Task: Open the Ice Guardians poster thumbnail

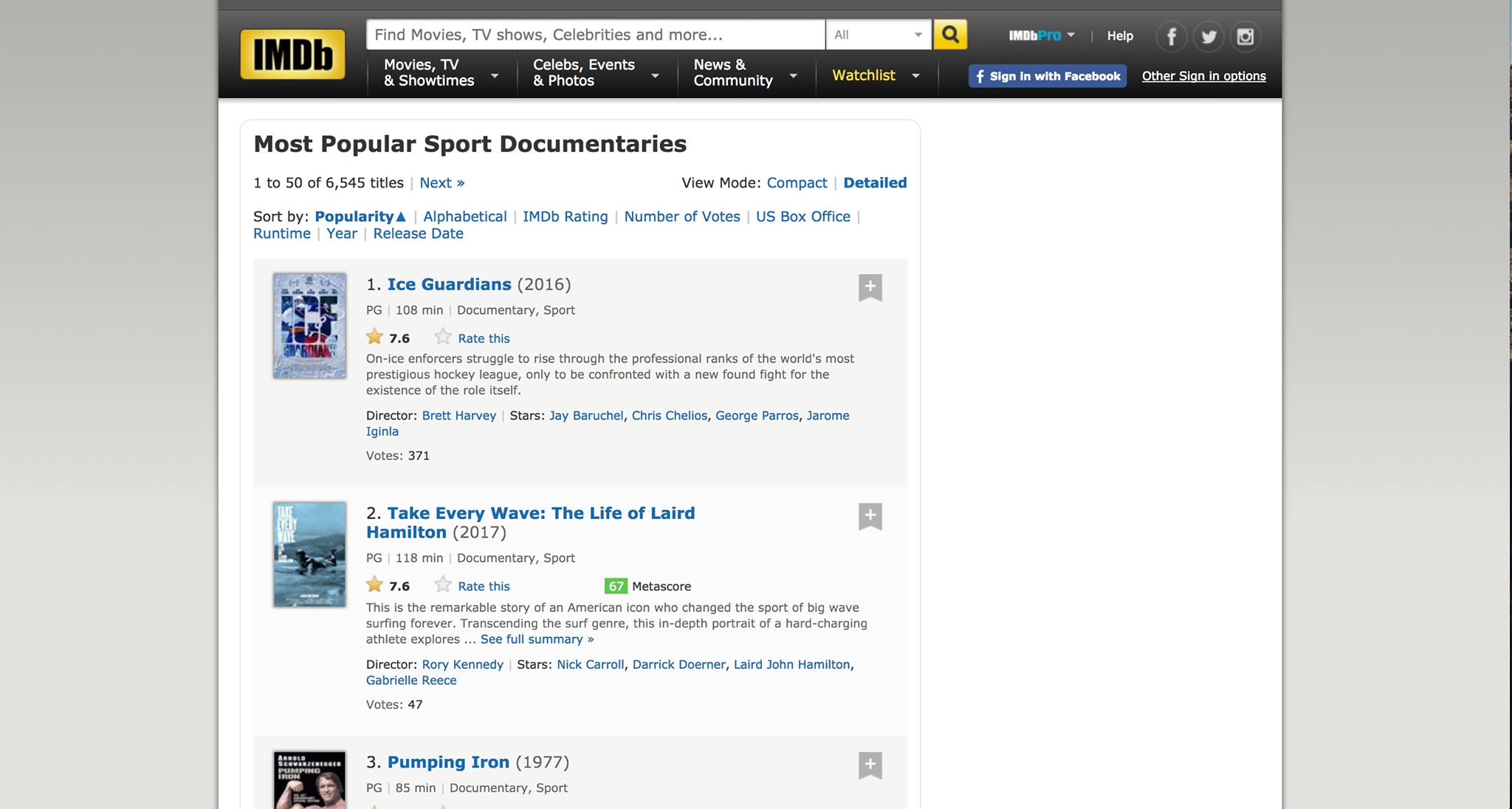Action: click(309, 326)
